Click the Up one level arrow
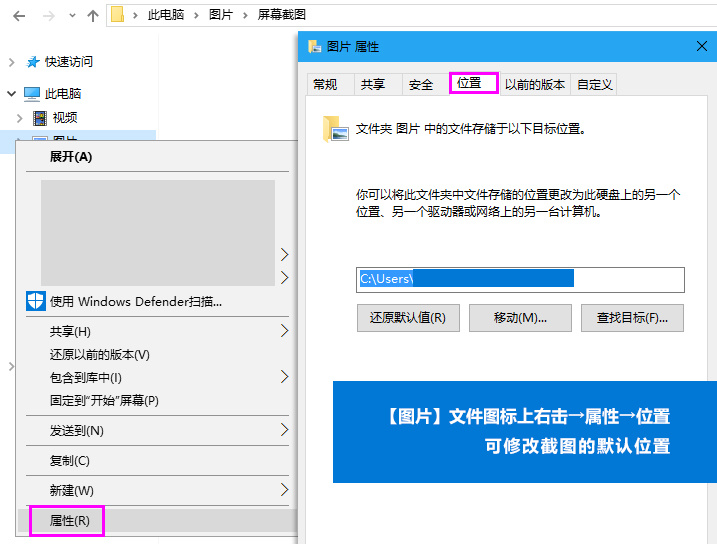 click(x=93, y=16)
